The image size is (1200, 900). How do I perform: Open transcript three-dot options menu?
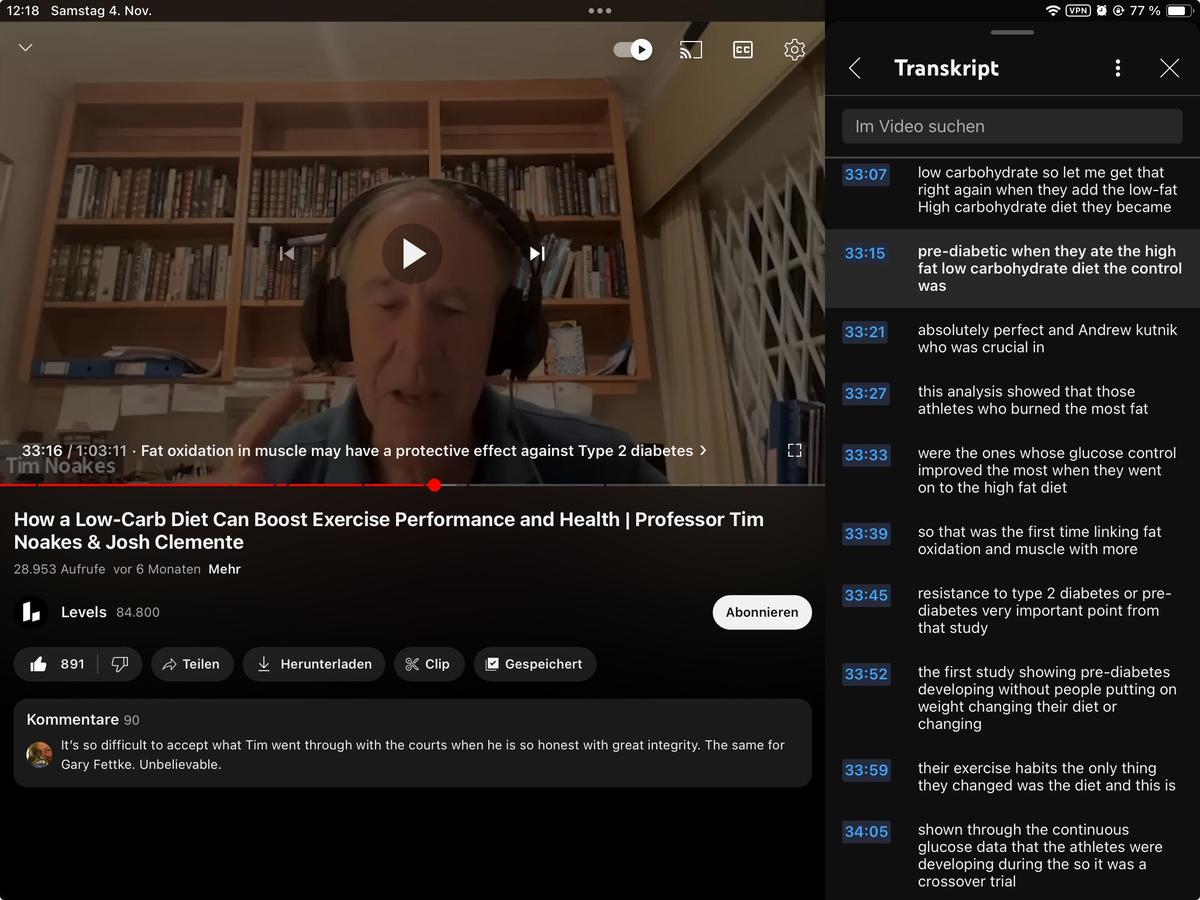point(1117,68)
